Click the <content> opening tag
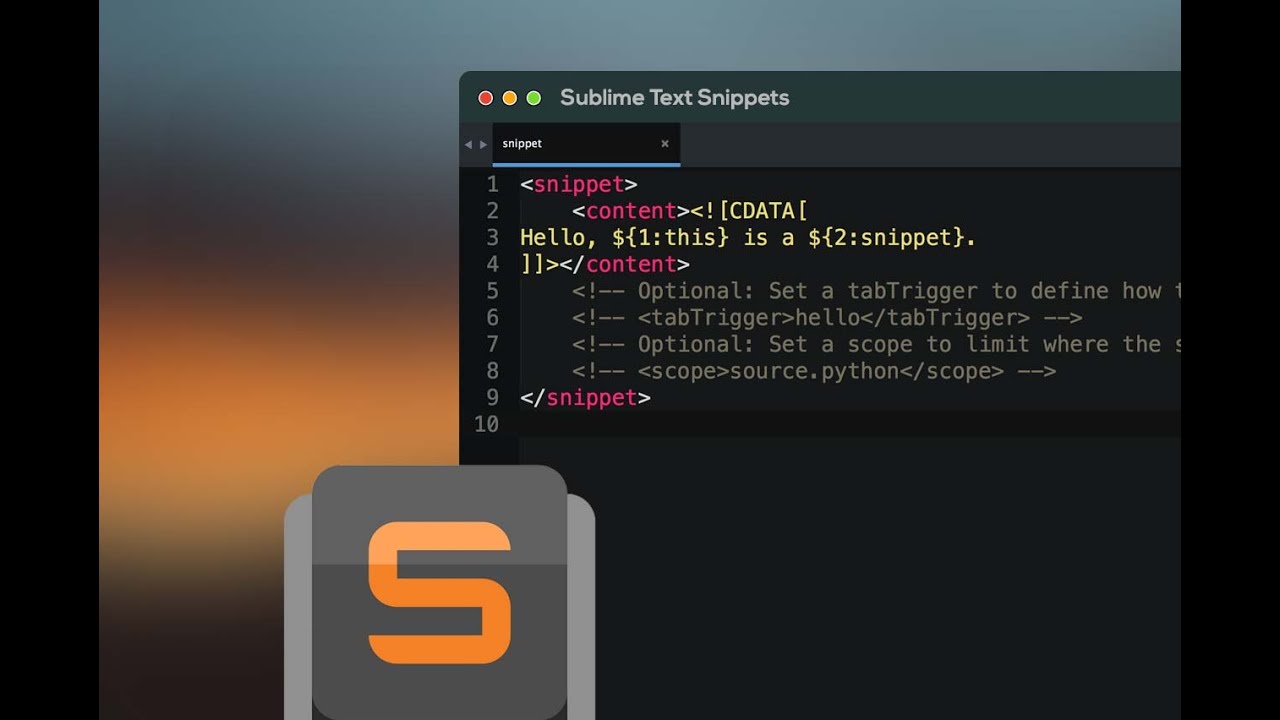The height and width of the screenshot is (720, 1280). click(x=631, y=211)
